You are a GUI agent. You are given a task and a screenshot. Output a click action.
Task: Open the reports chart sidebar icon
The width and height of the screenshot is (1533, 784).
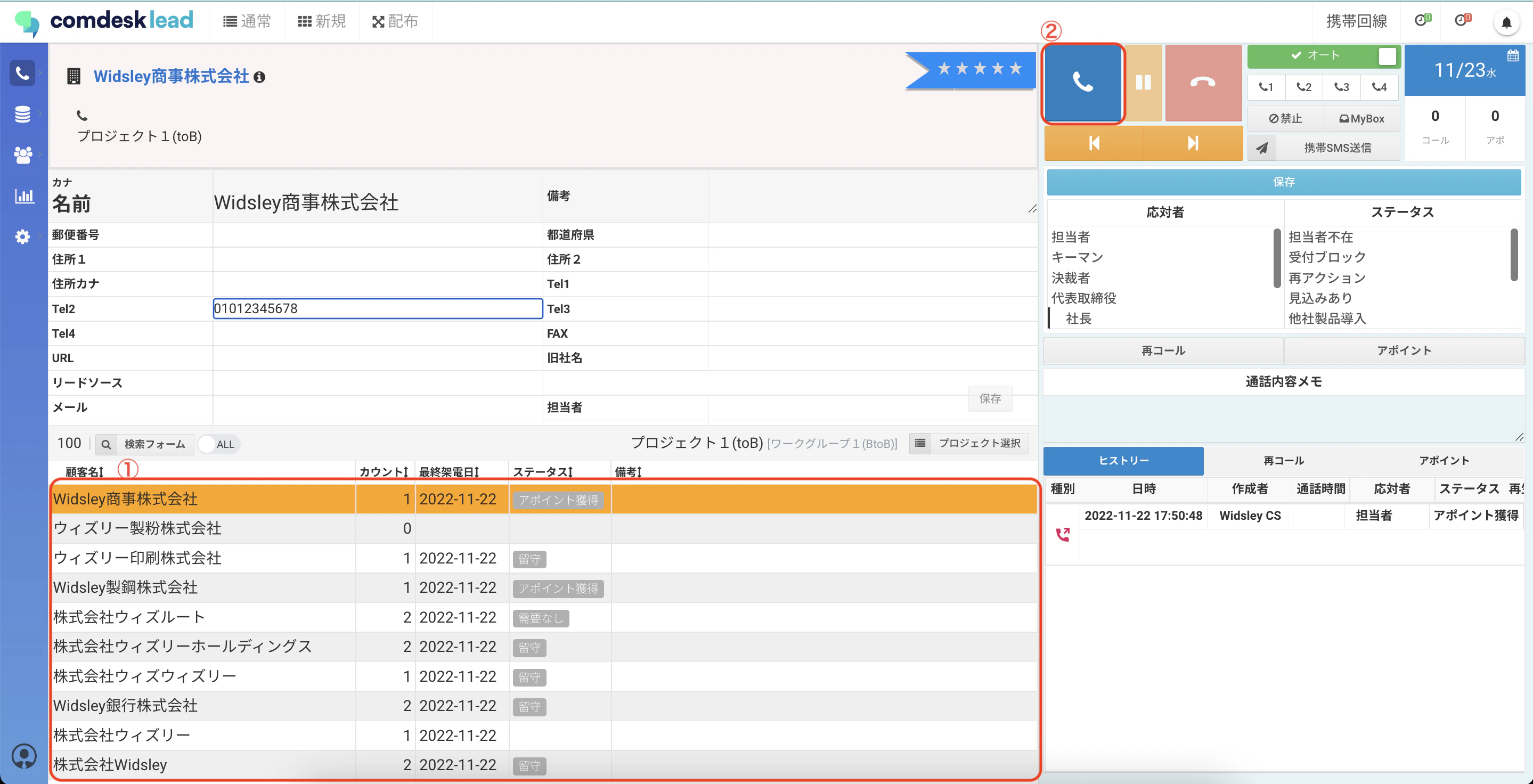click(x=24, y=195)
